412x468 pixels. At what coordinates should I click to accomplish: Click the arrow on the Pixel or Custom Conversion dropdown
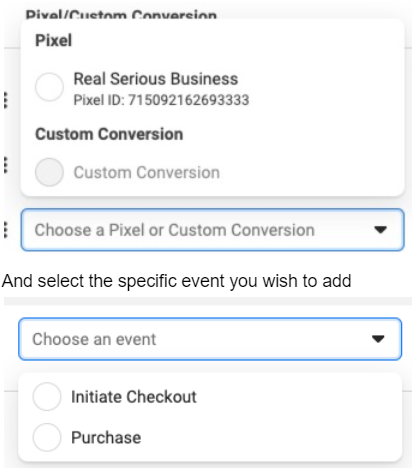point(380,230)
